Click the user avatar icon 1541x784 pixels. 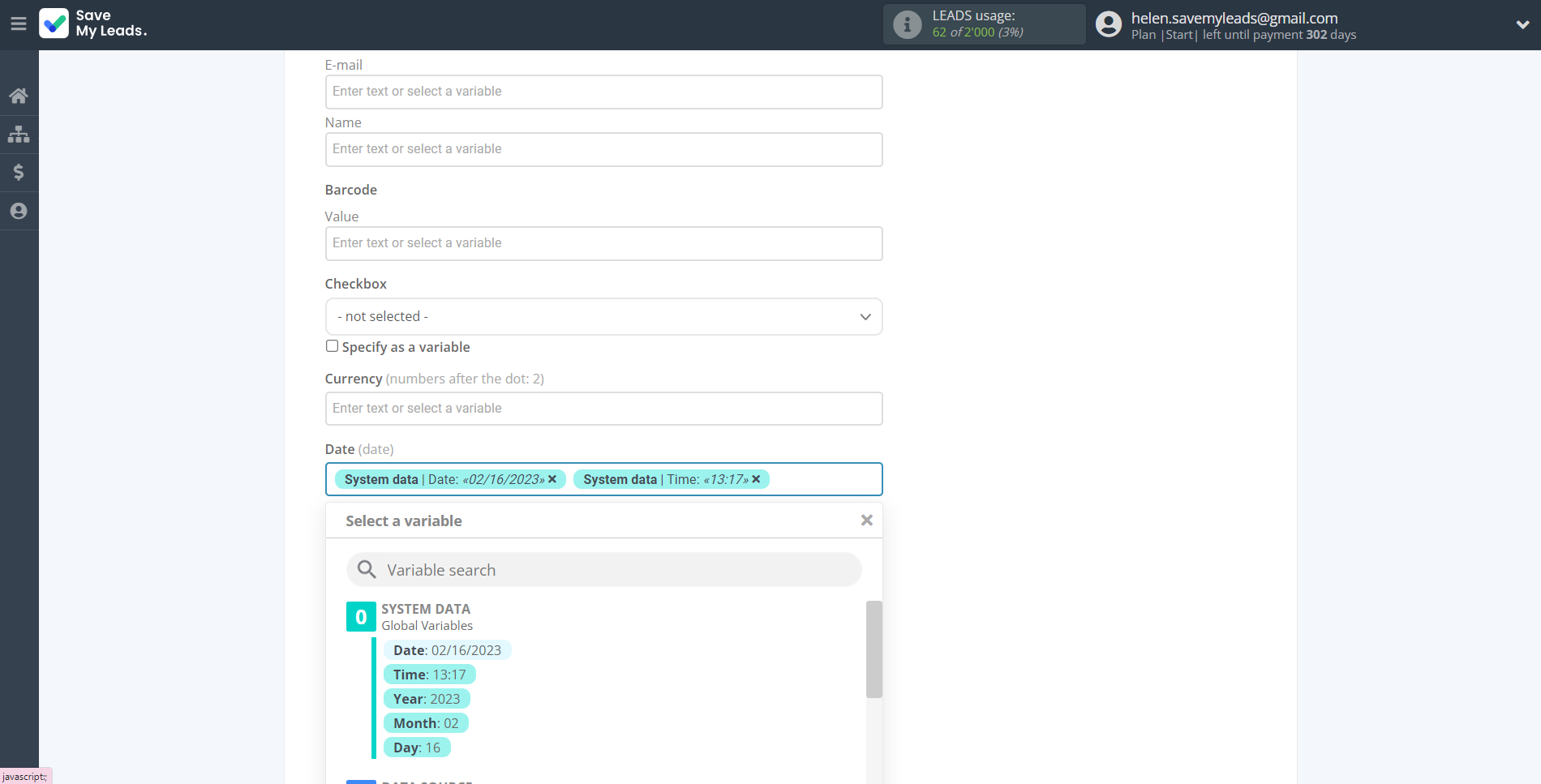pyautogui.click(x=1109, y=24)
